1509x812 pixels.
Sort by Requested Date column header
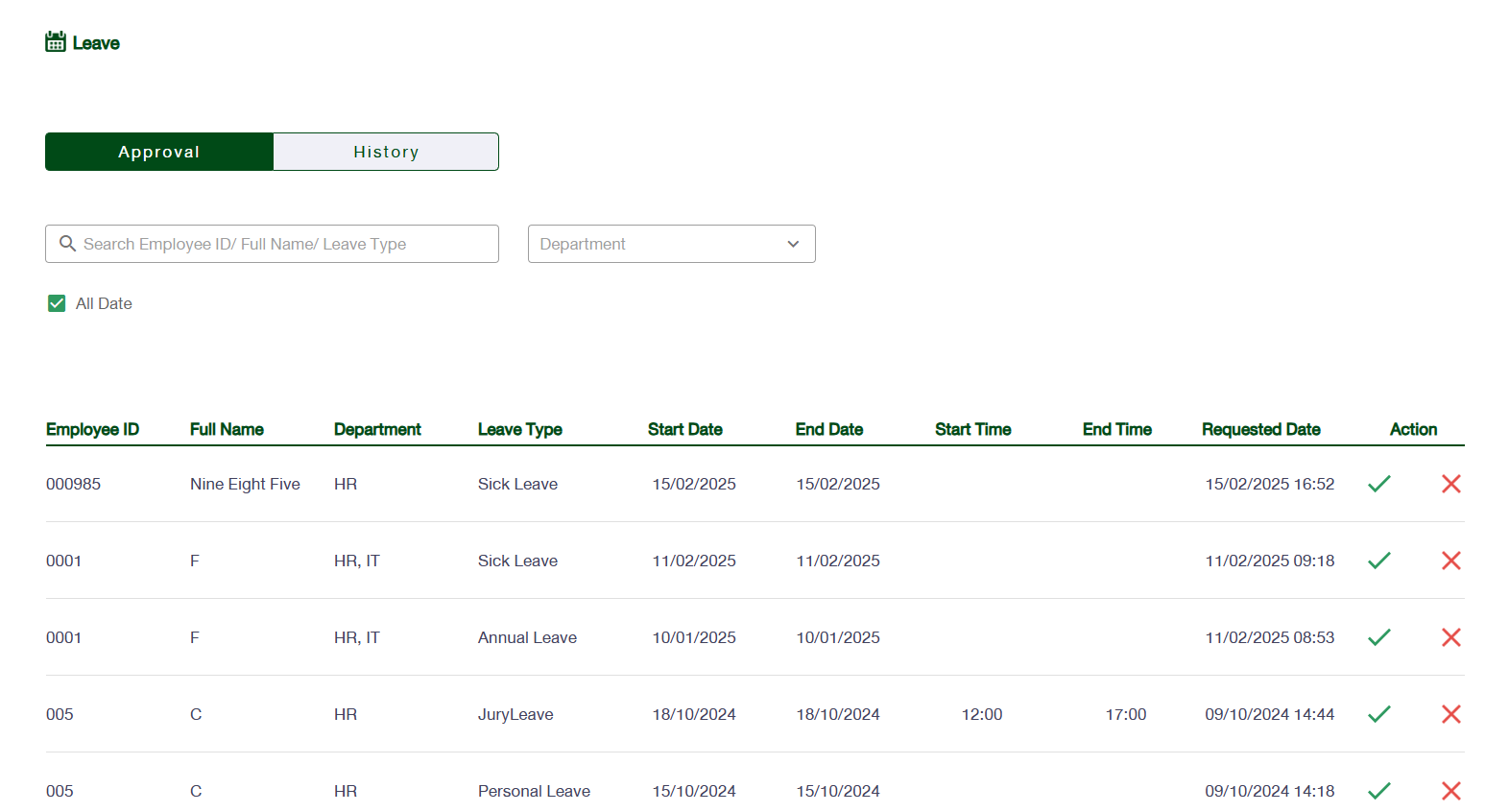(1260, 429)
